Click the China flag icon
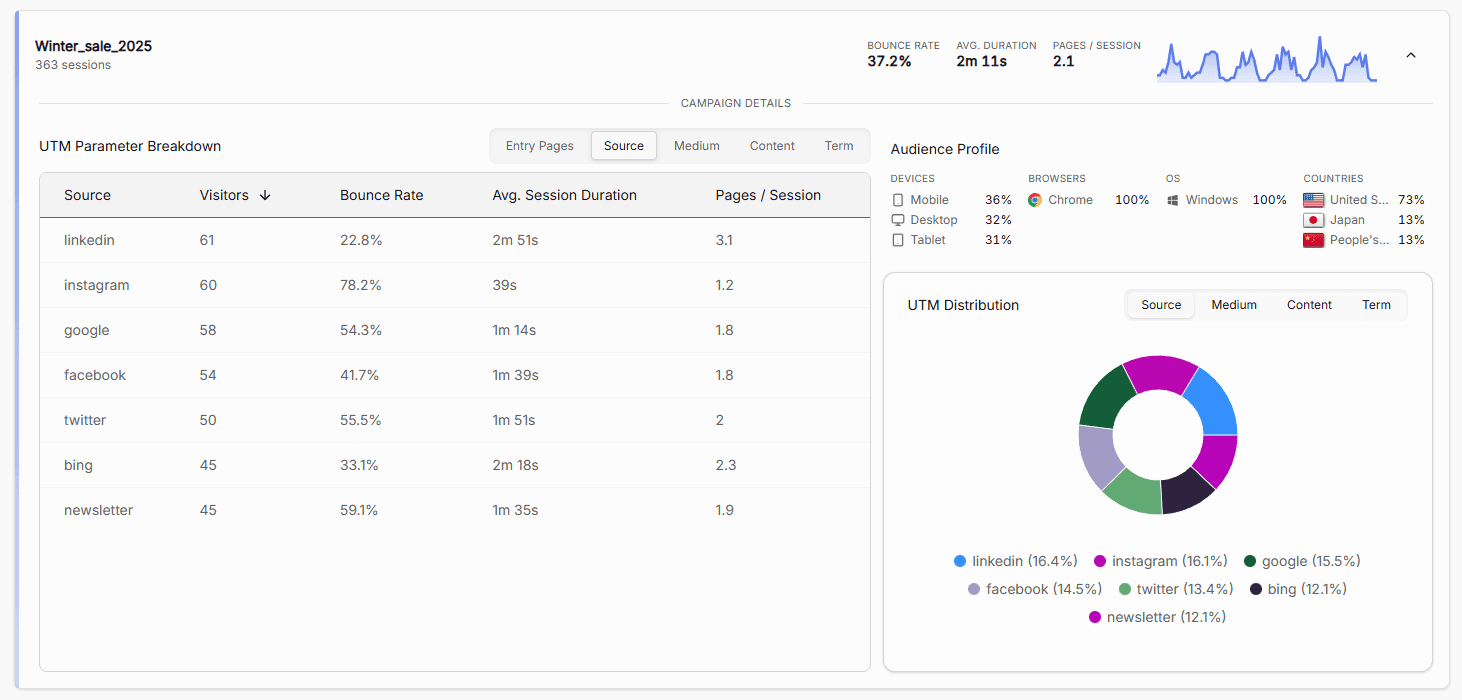Image resolution: width=1462 pixels, height=700 pixels. pos(1313,240)
